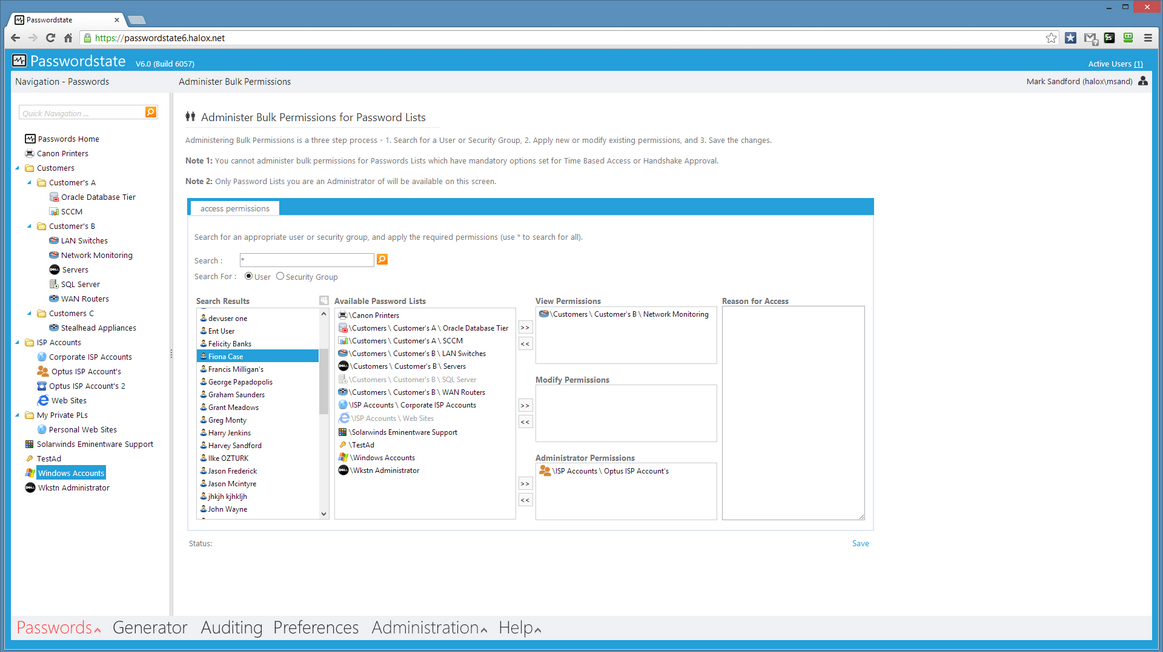Click the Windows Accounts flag icon in the Available Password Lists

(x=343, y=458)
